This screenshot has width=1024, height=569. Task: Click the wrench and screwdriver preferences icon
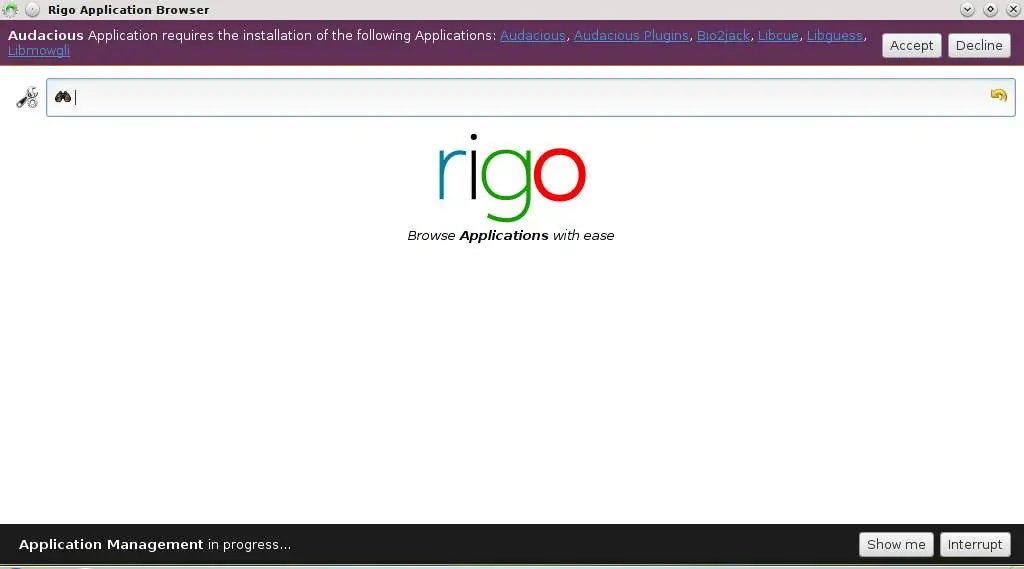[x=27, y=98]
